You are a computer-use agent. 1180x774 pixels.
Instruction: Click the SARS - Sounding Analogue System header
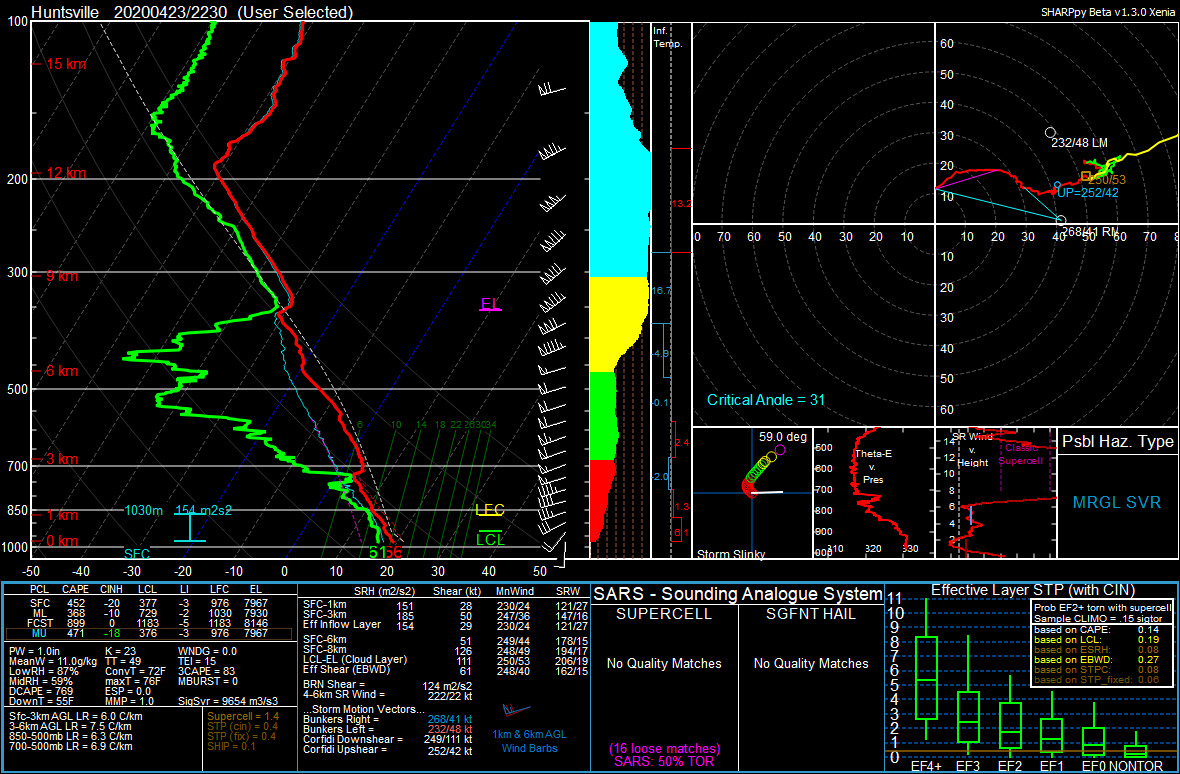[x=738, y=594]
